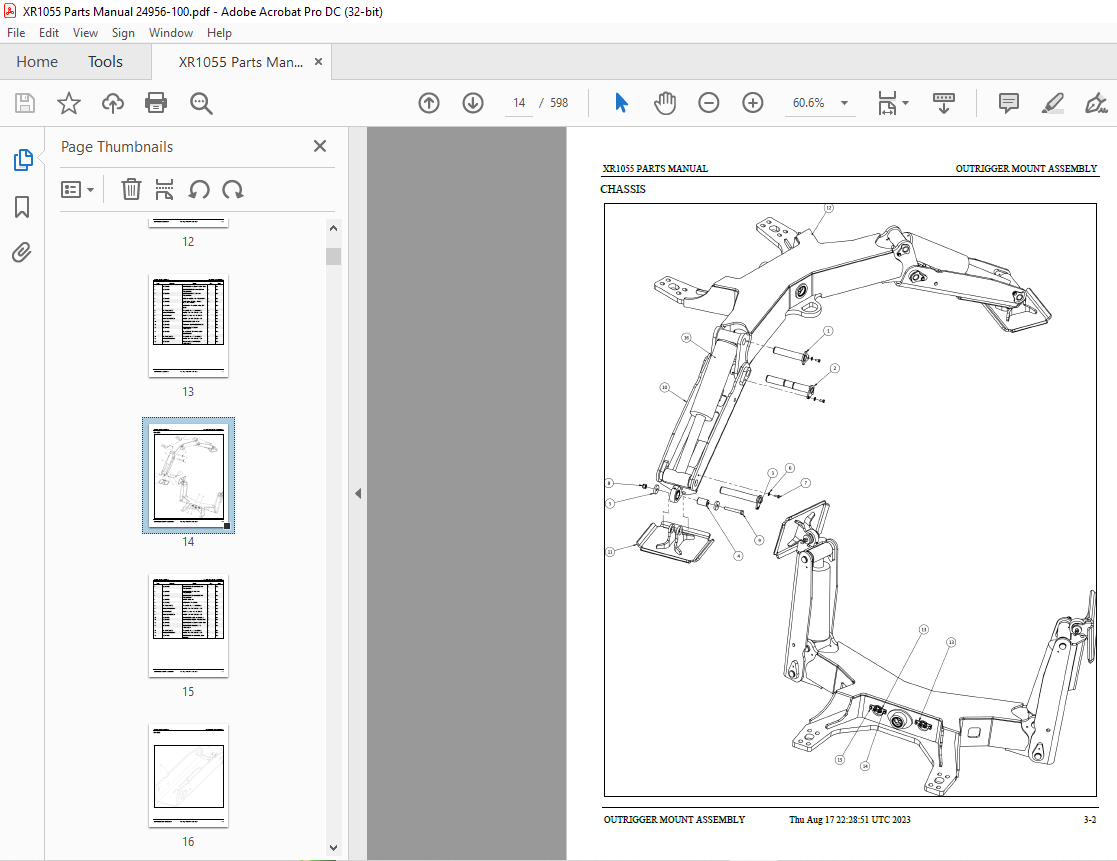Select the highlighter pen tool

pyautogui.click(x=1053, y=103)
